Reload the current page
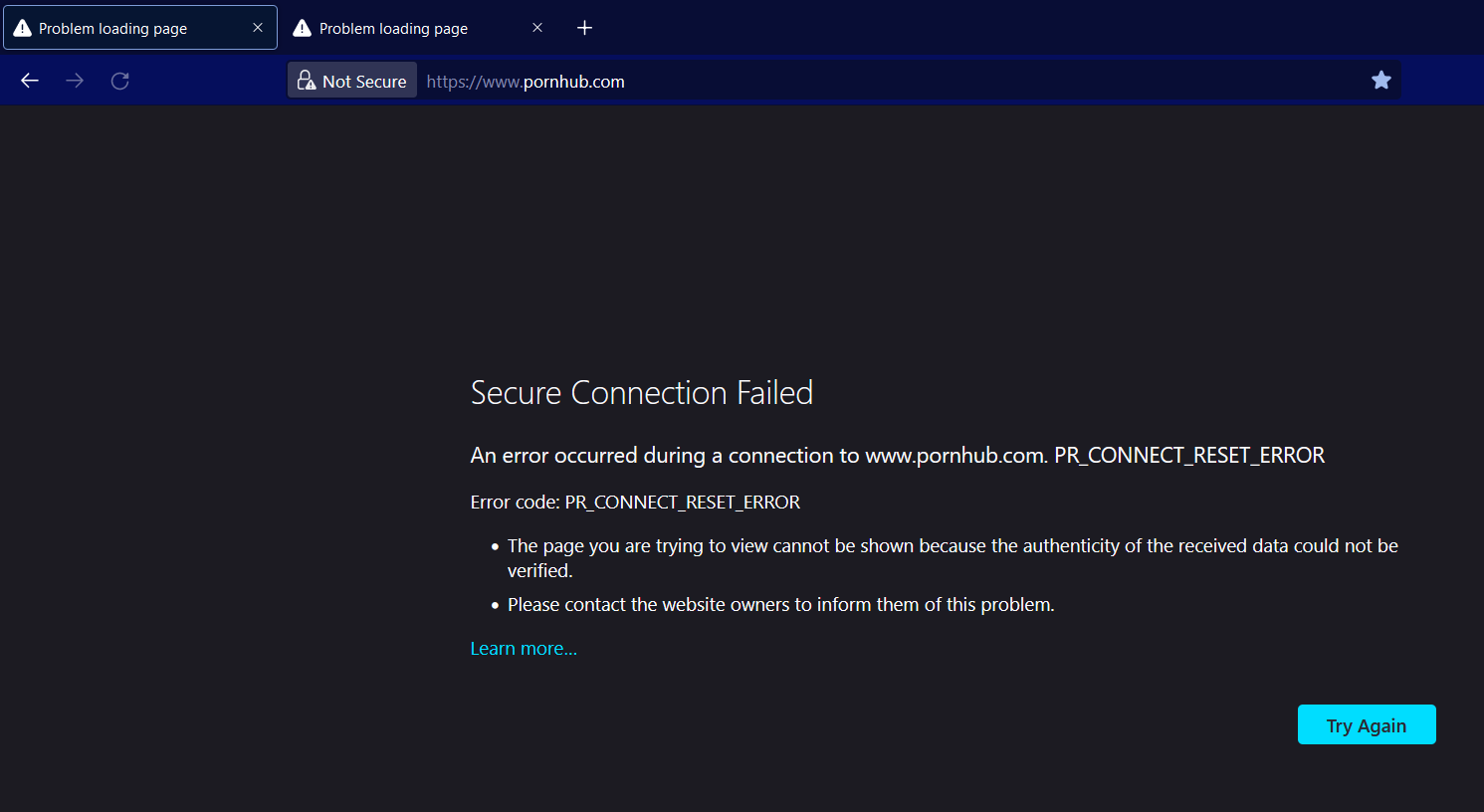The height and width of the screenshot is (812, 1484). [119, 81]
